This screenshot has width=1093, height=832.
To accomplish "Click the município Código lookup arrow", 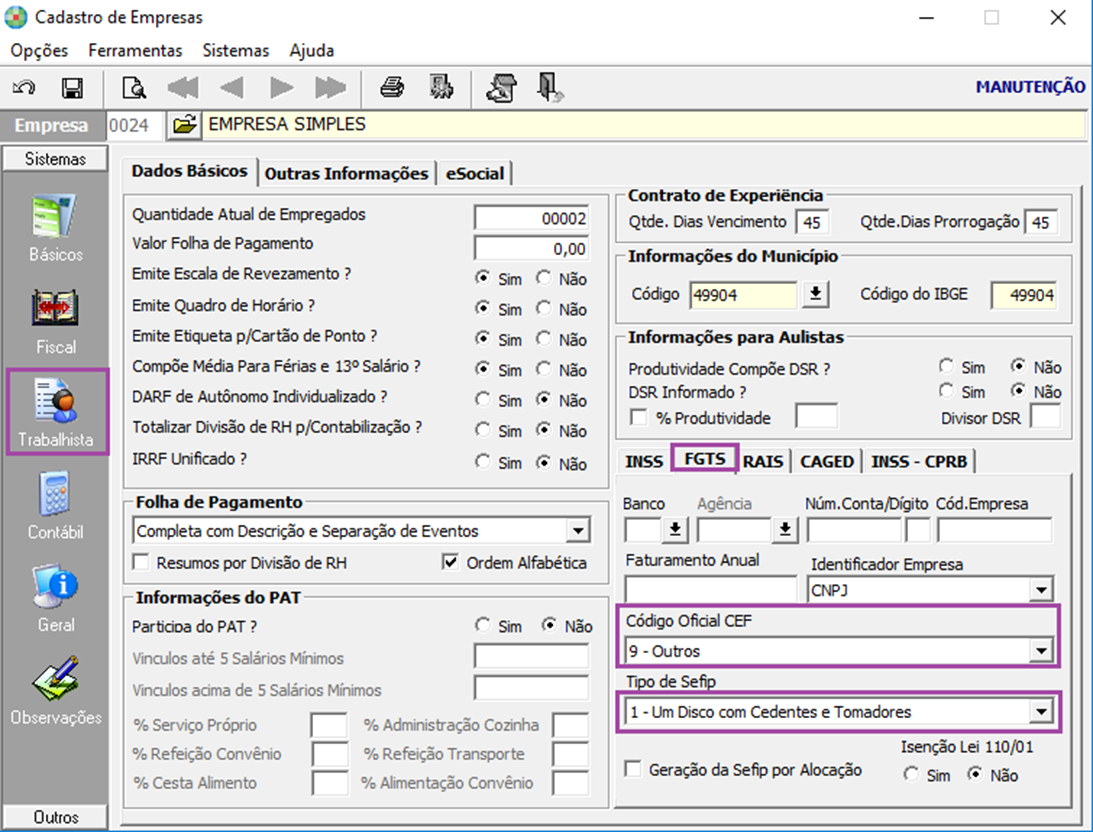I will pyautogui.click(x=815, y=295).
